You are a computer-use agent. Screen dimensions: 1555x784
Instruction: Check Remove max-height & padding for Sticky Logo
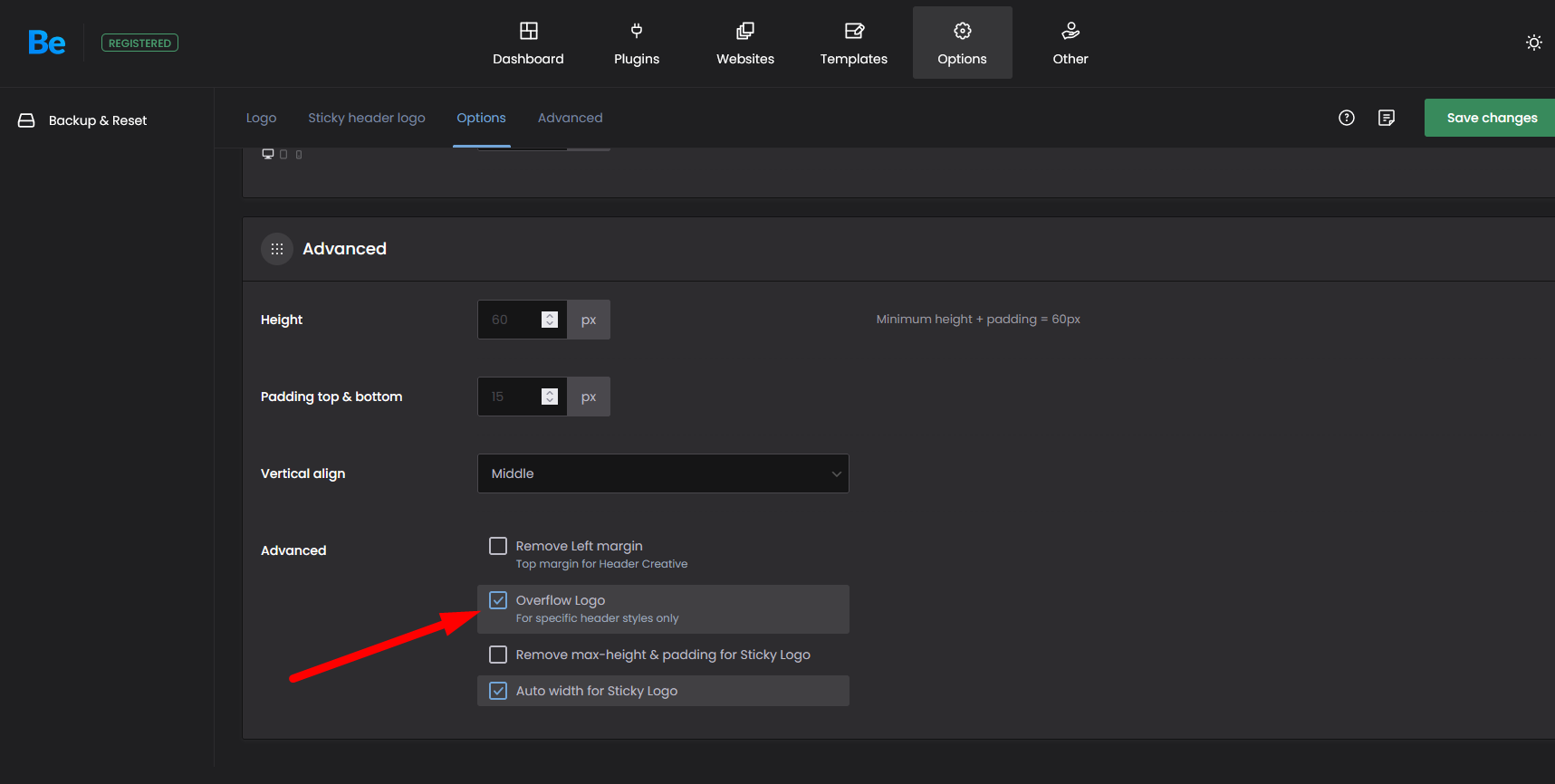(x=498, y=655)
